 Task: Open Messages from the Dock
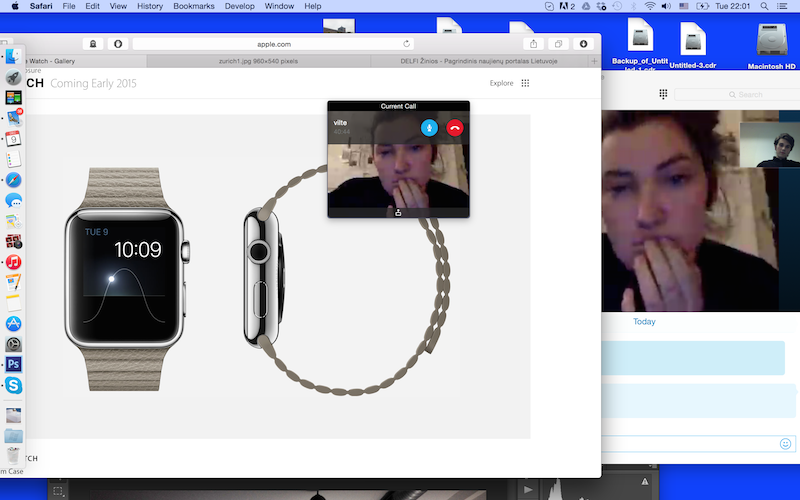click(x=13, y=201)
